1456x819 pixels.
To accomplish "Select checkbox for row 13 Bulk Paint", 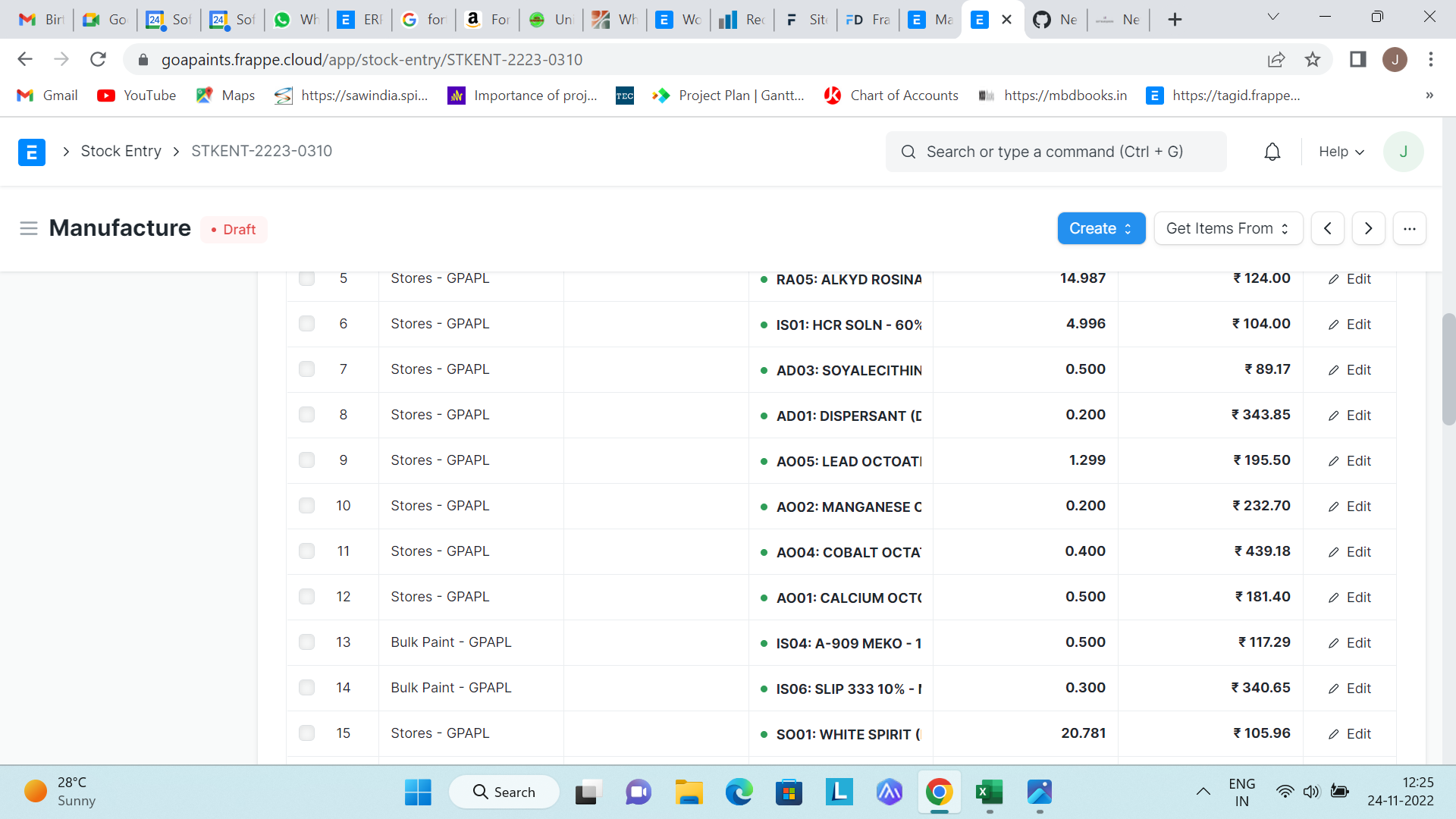I will click(x=306, y=642).
